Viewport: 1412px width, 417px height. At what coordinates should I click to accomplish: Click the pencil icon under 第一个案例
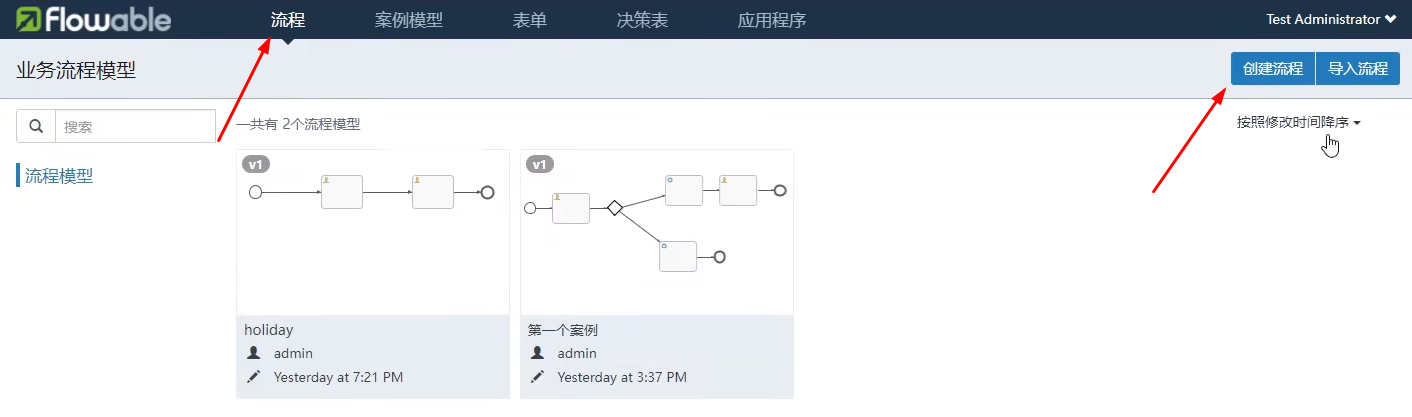[x=538, y=377]
